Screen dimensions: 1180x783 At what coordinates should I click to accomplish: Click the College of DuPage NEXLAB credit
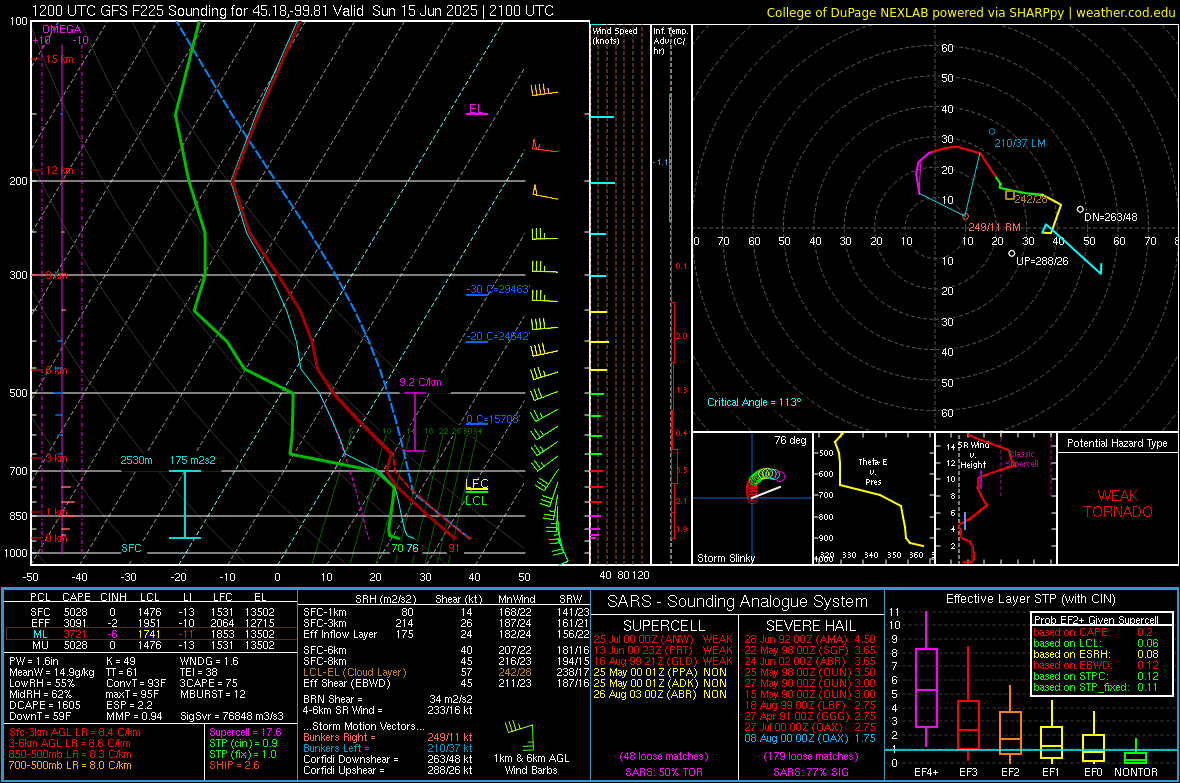[971, 12]
